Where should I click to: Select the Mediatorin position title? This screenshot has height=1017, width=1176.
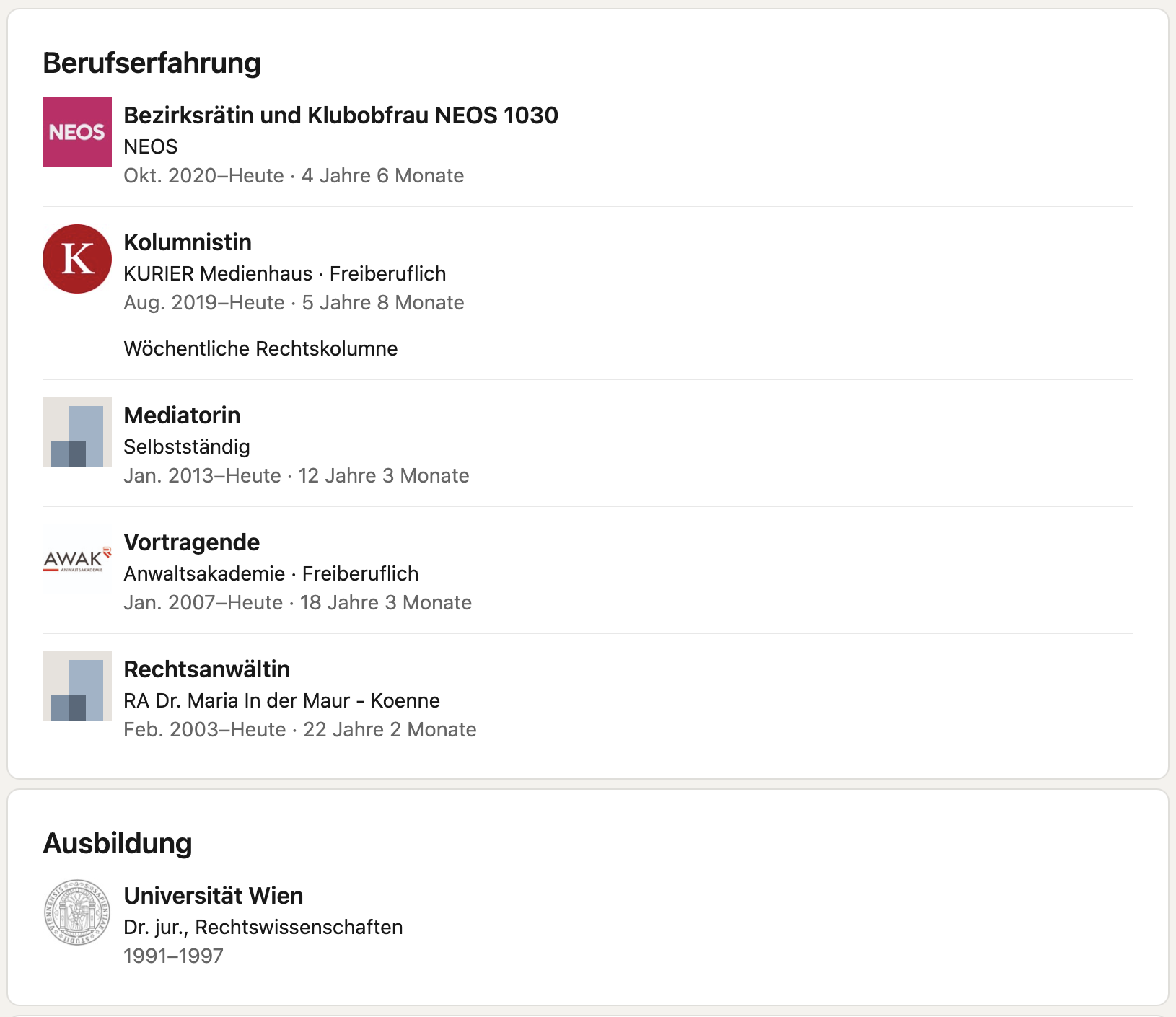(x=182, y=415)
